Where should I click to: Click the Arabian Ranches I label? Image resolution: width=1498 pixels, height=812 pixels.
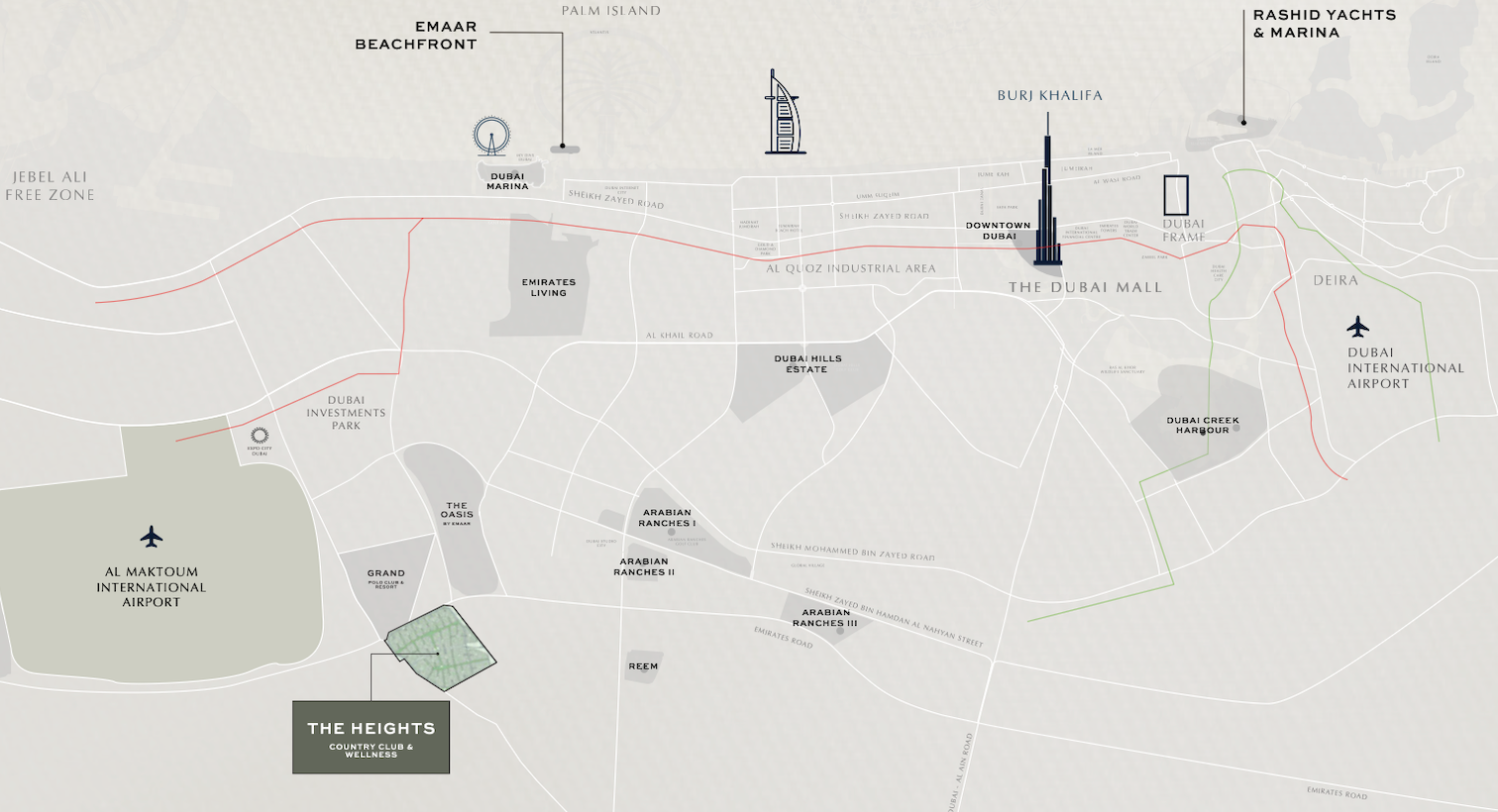pyautogui.click(x=667, y=518)
